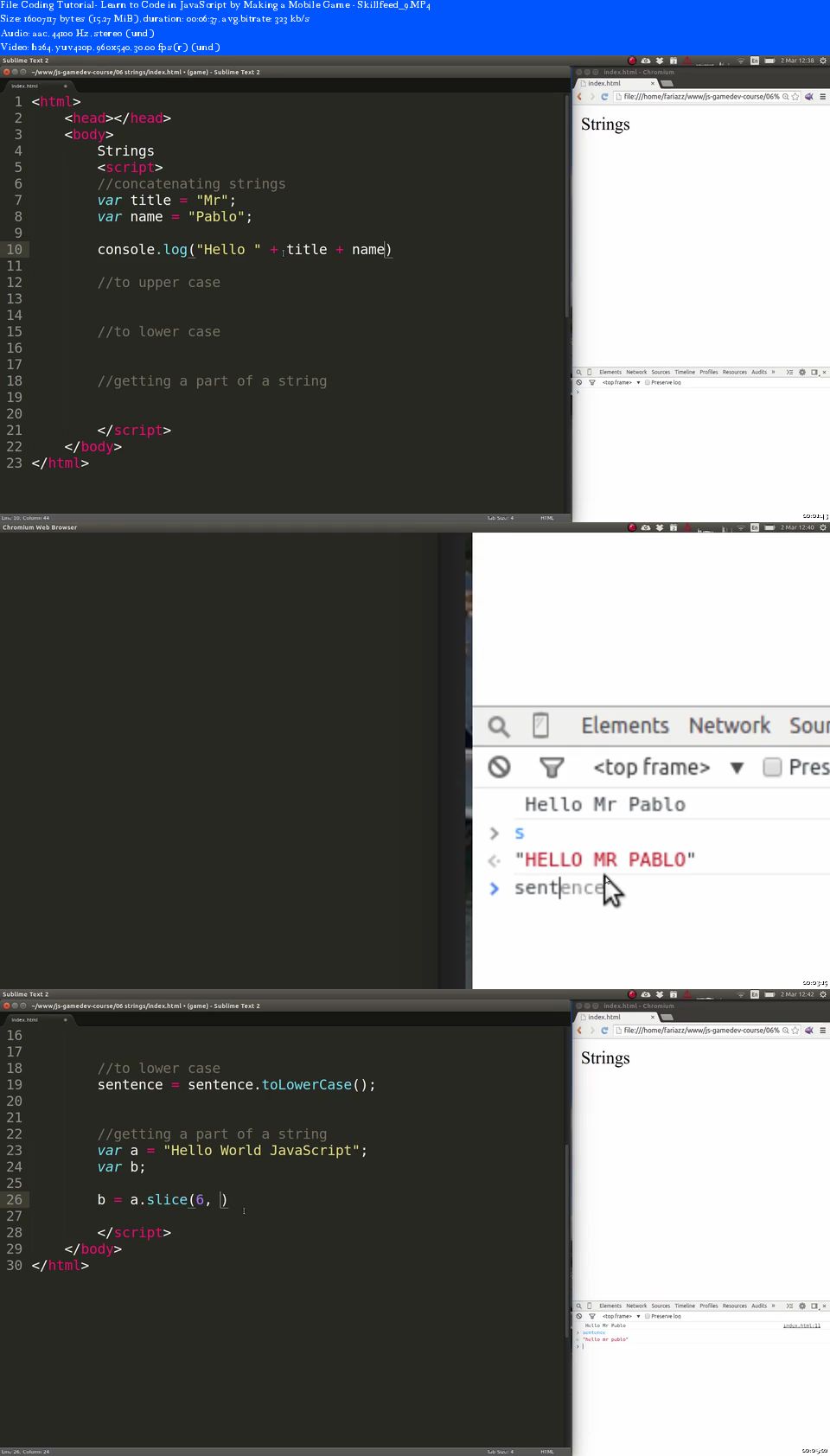The height and width of the screenshot is (1456, 830).
Task: Open Tab Size: 4 selector in the 12:38 frame
Action: click(501, 518)
